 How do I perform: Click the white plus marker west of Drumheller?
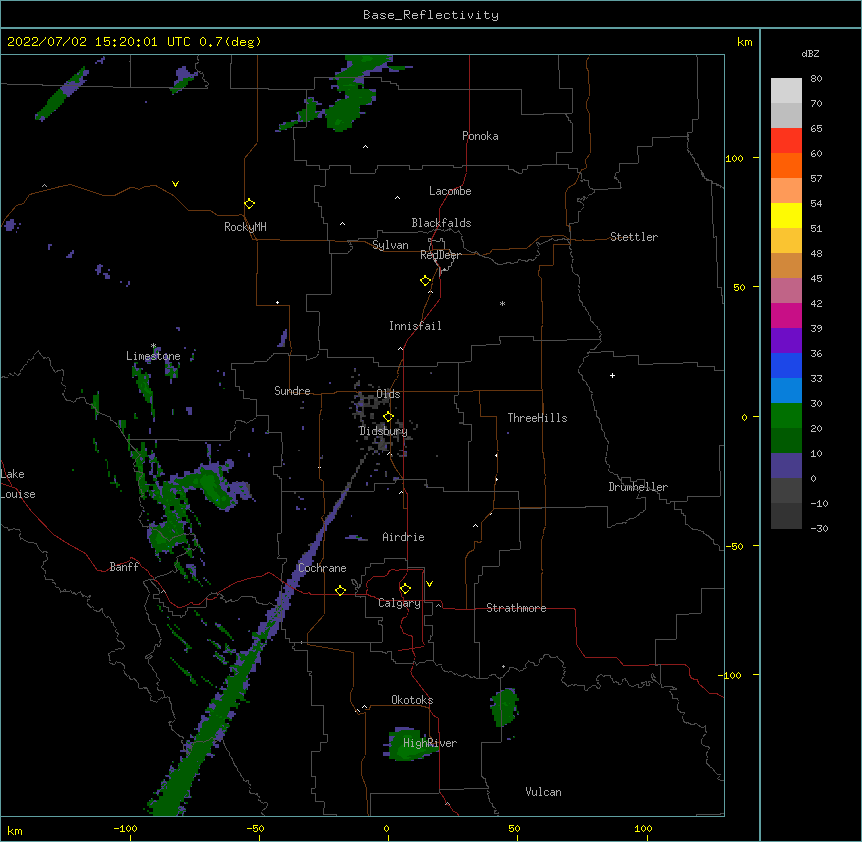pyautogui.click(x=612, y=375)
